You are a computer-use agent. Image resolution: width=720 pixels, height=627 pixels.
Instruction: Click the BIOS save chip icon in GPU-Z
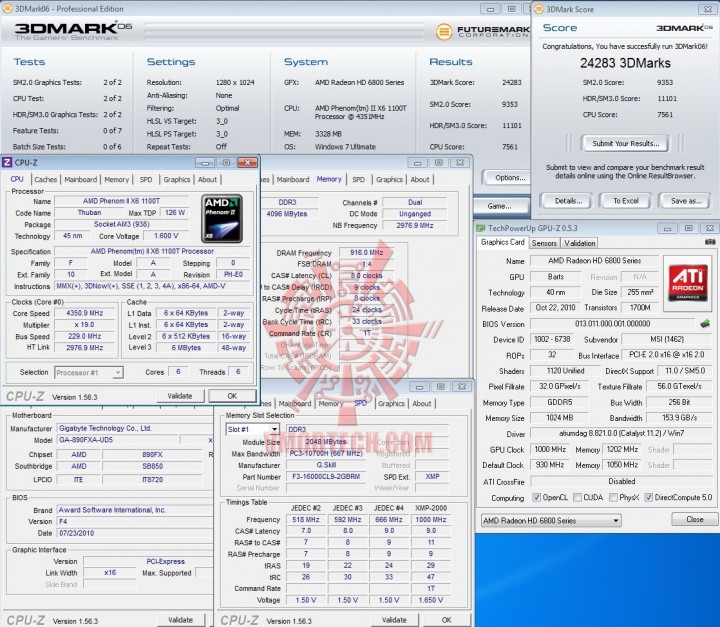(705, 324)
